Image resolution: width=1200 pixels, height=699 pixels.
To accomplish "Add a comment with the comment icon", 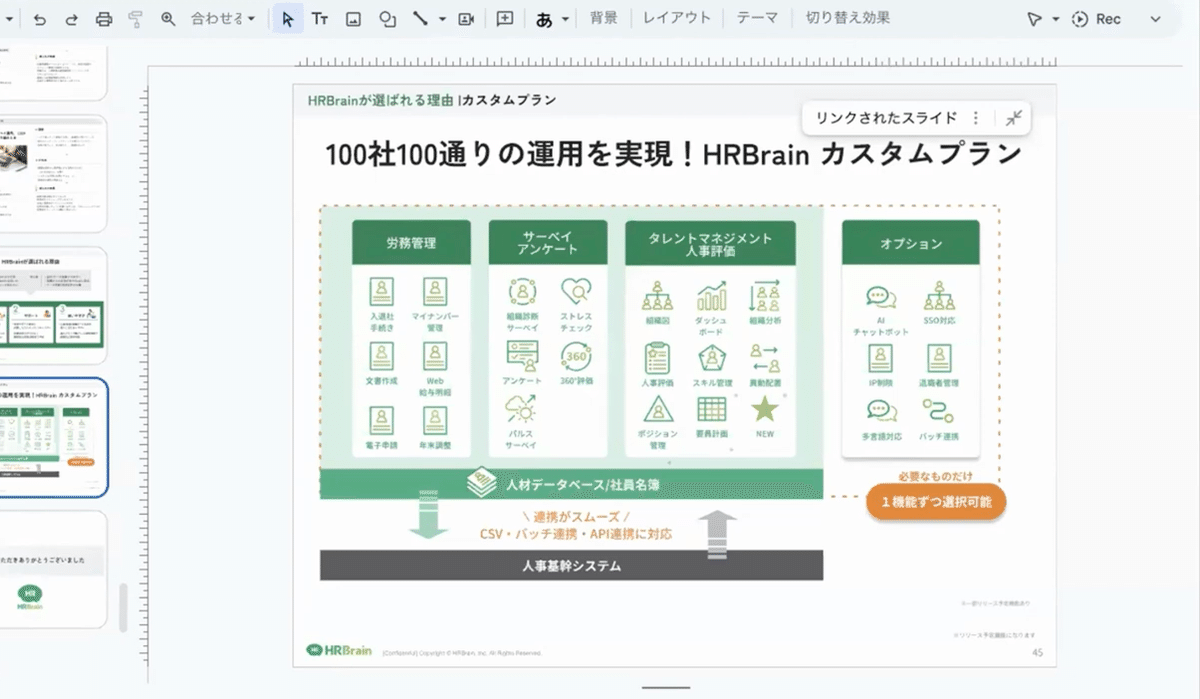I will pyautogui.click(x=505, y=19).
